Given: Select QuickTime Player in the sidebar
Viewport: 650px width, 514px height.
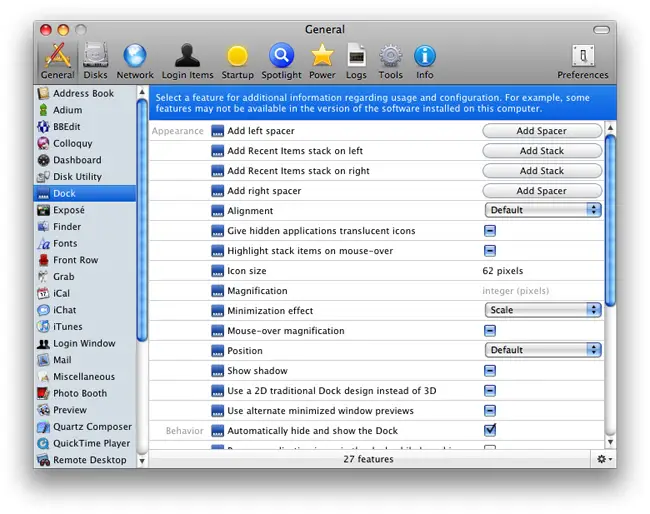Looking at the screenshot, I should [85, 443].
